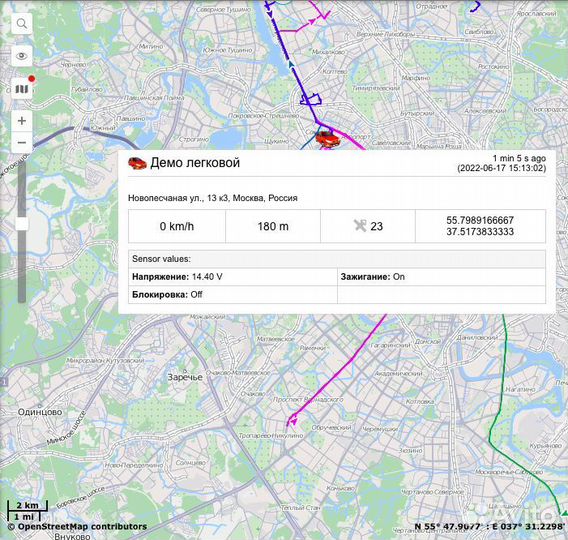
Task: Click the zoom level slider handle
Action: click(22, 223)
